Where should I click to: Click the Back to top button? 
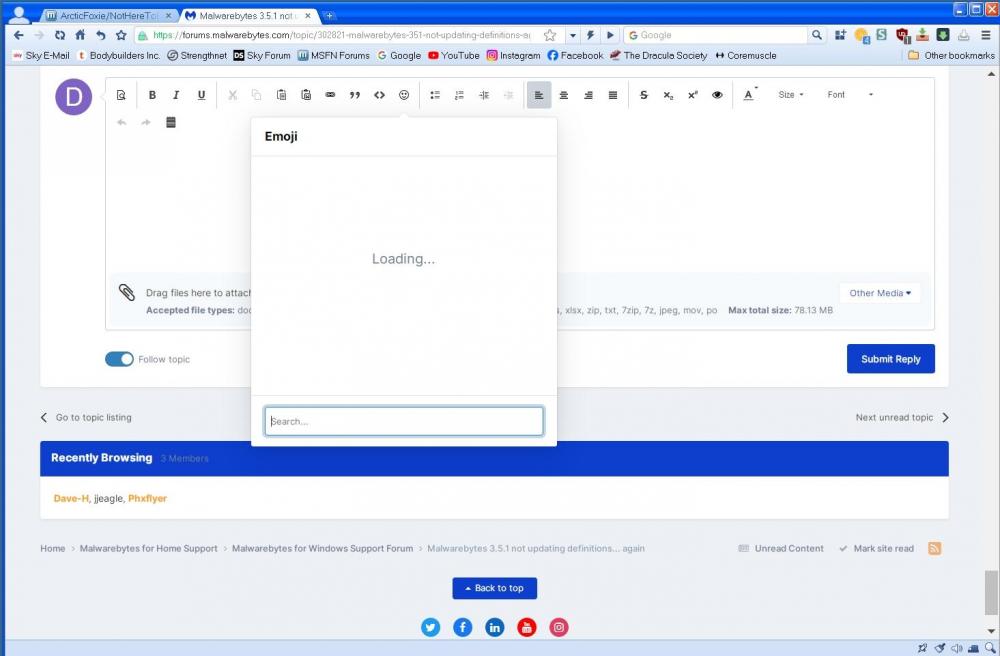pos(494,588)
